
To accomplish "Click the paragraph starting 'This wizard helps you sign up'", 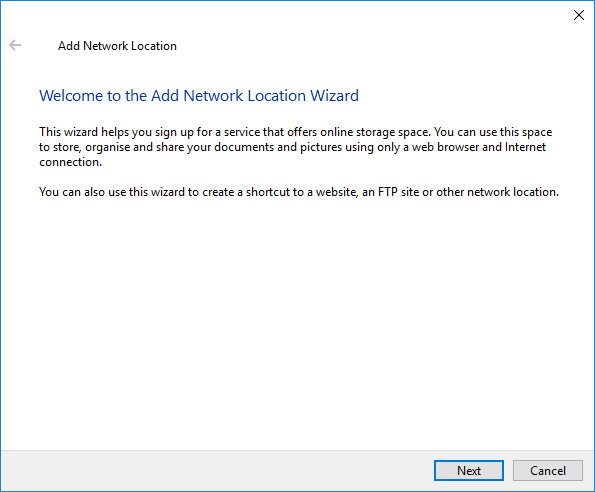I will click(x=296, y=147).
